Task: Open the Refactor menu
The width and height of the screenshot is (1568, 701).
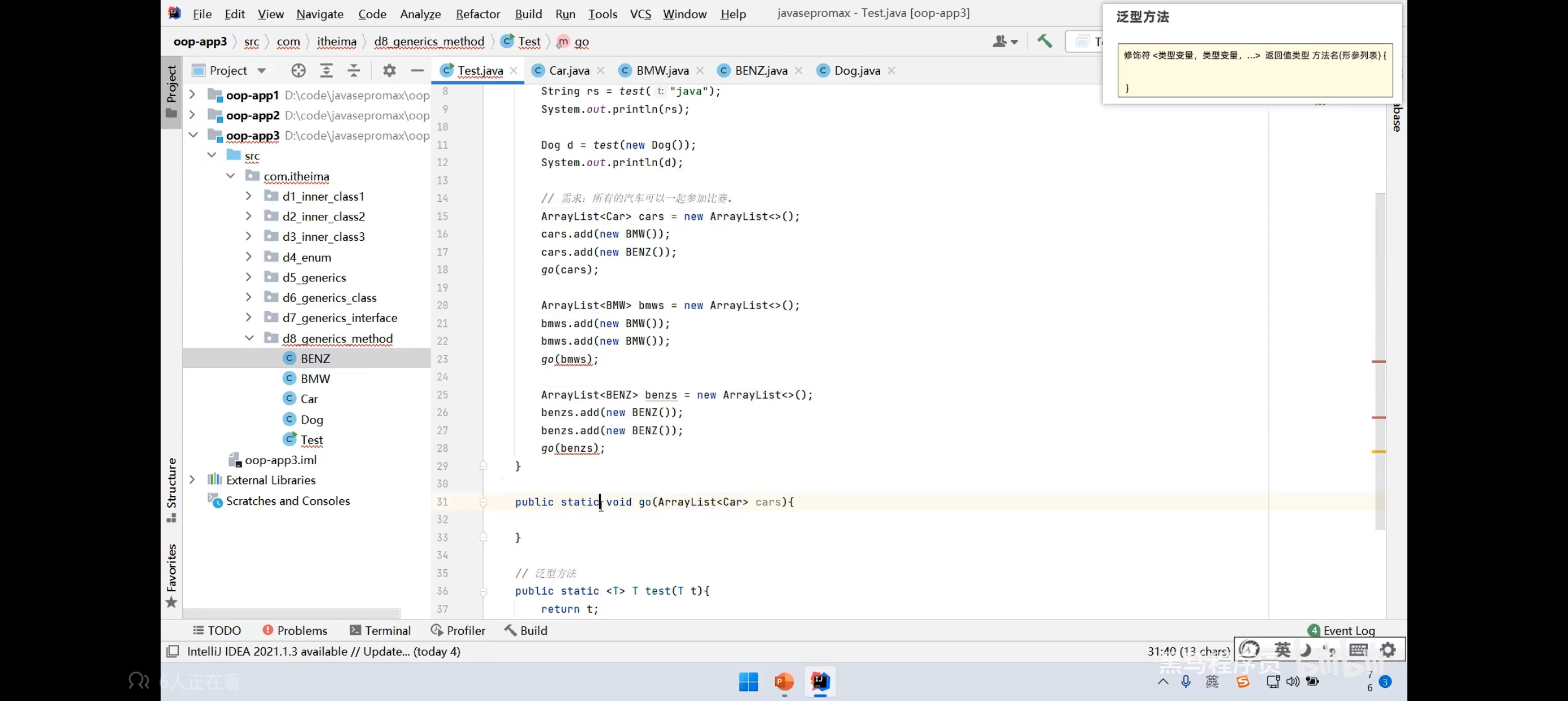Action: coord(477,14)
